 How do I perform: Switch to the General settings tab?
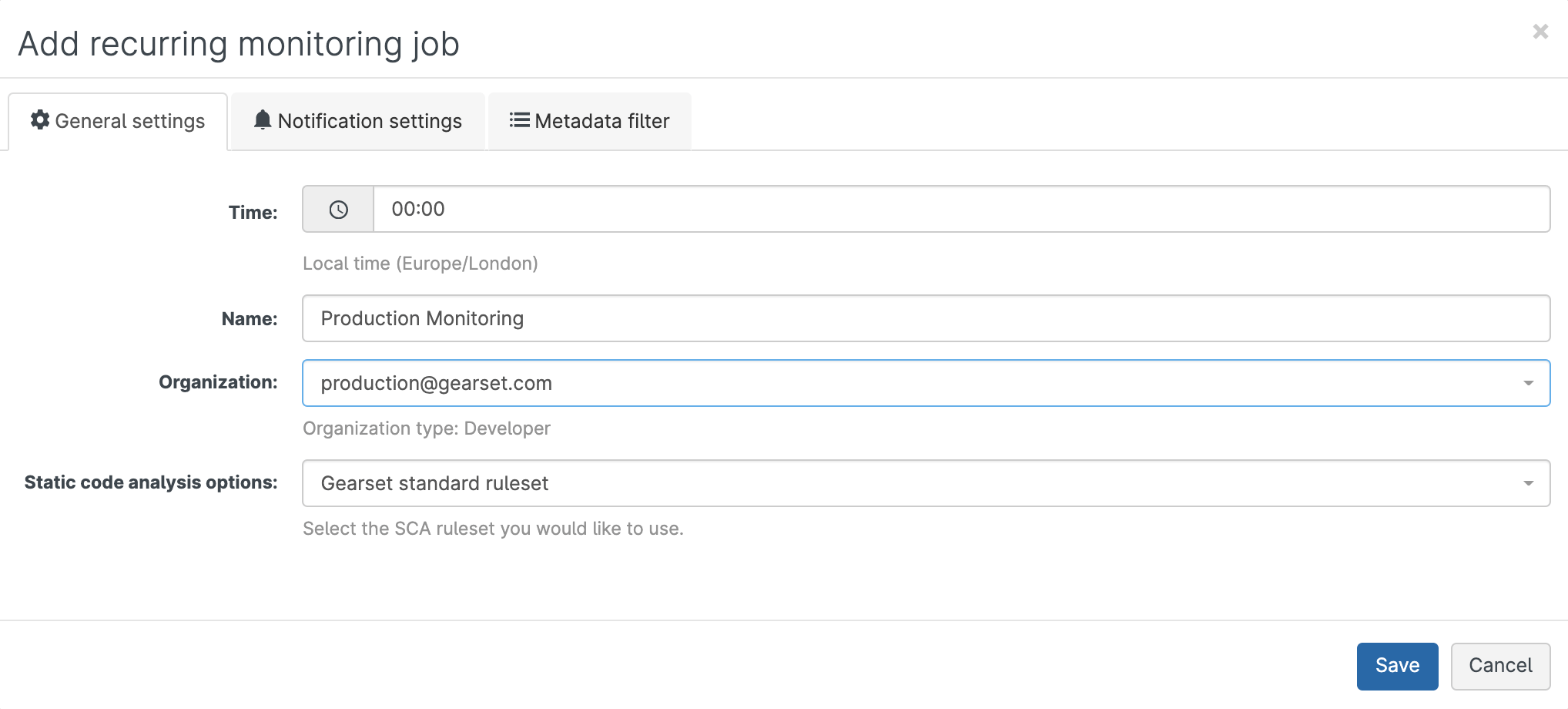pyautogui.click(x=119, y=122)
